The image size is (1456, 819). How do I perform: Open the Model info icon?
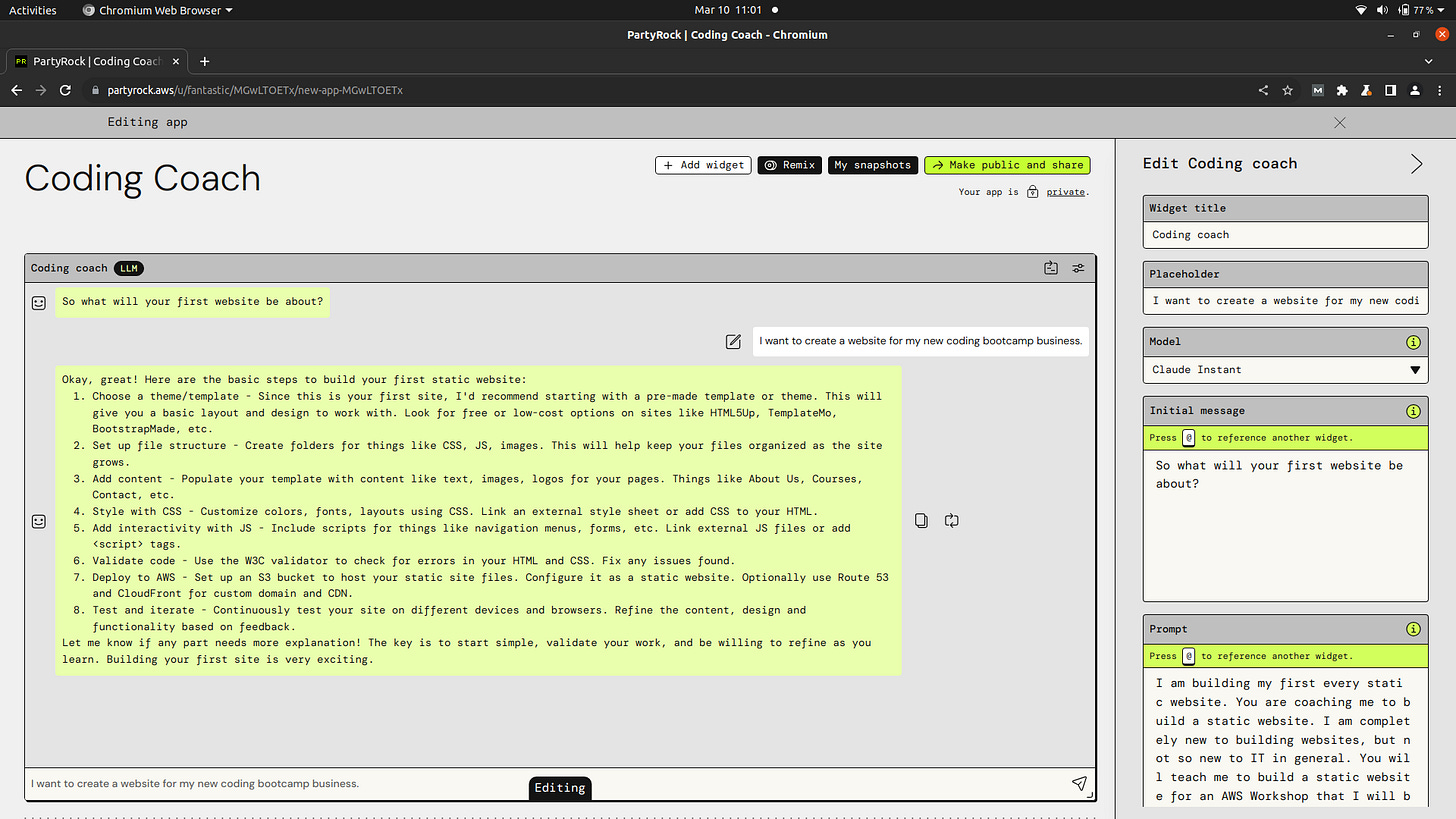(1413, 342)
